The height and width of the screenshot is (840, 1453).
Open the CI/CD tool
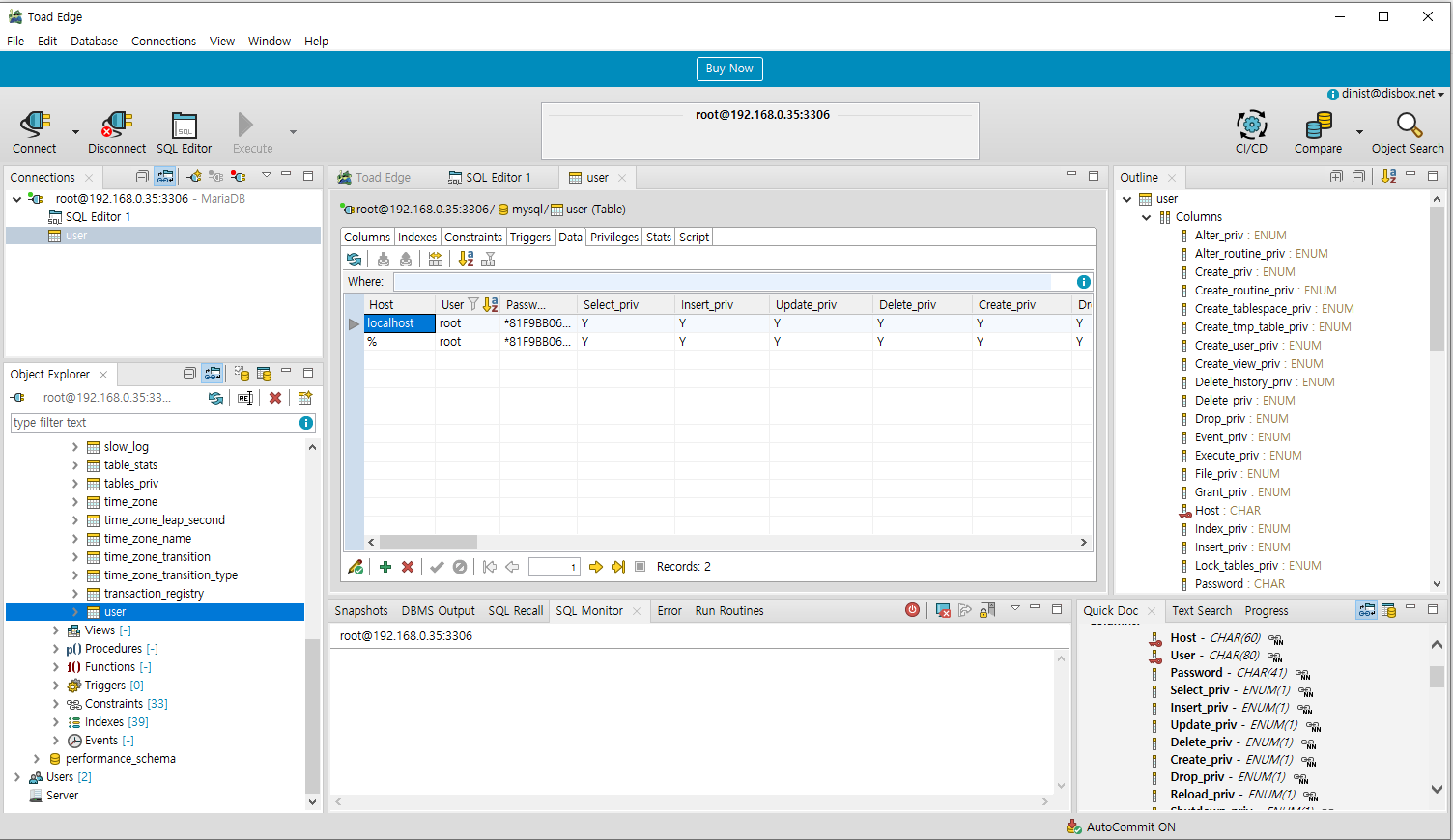click(x=1251, y=132)
